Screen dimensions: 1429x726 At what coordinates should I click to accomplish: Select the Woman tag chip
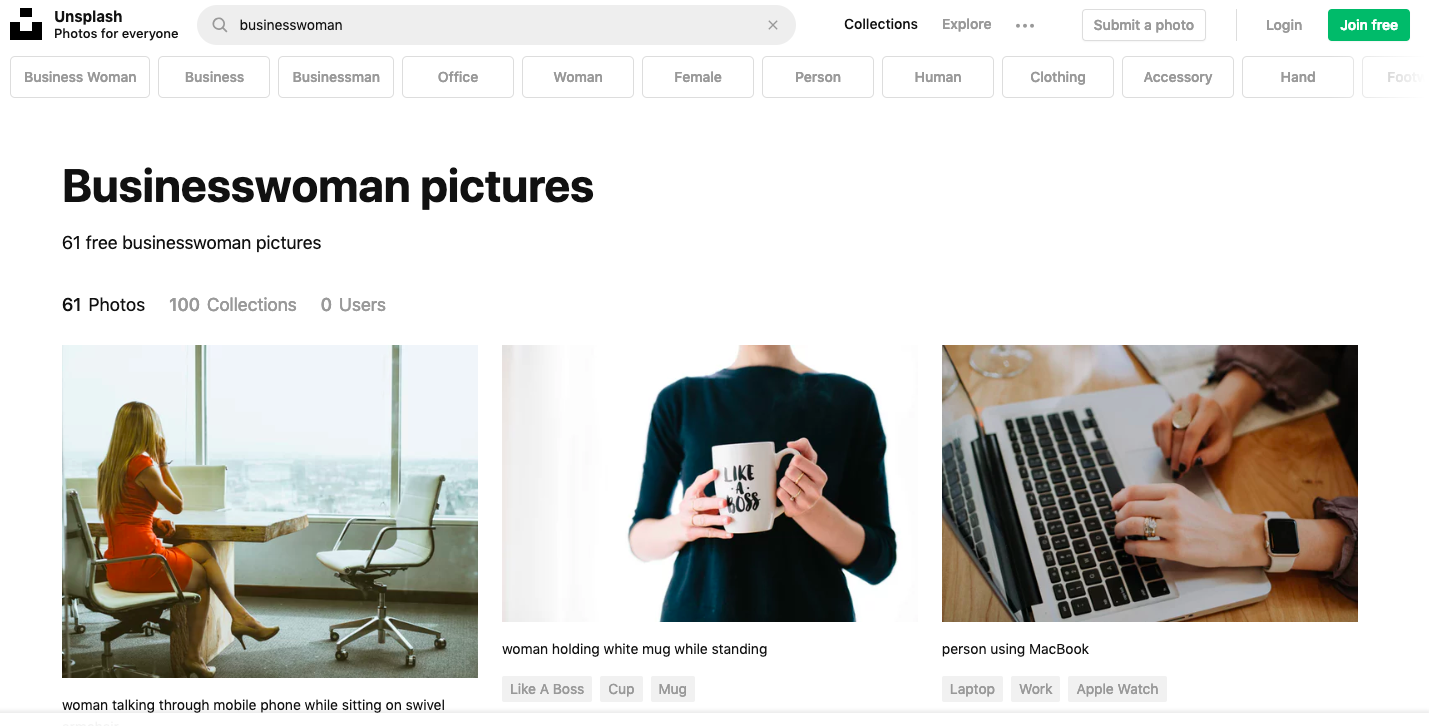click(578, 77)
